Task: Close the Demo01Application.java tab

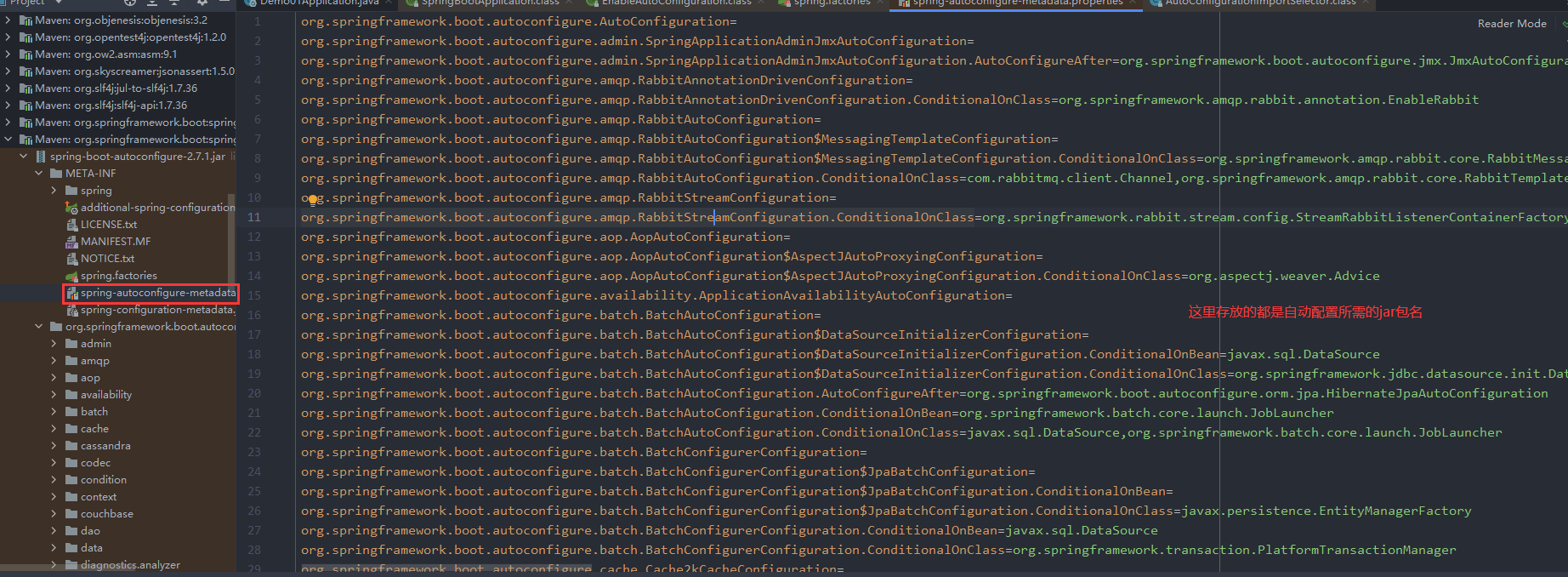Action: [390, 3]
